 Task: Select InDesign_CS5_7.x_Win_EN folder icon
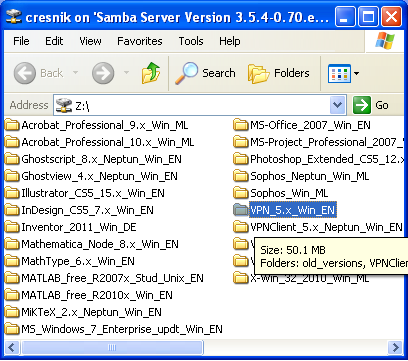pos(12,210)
